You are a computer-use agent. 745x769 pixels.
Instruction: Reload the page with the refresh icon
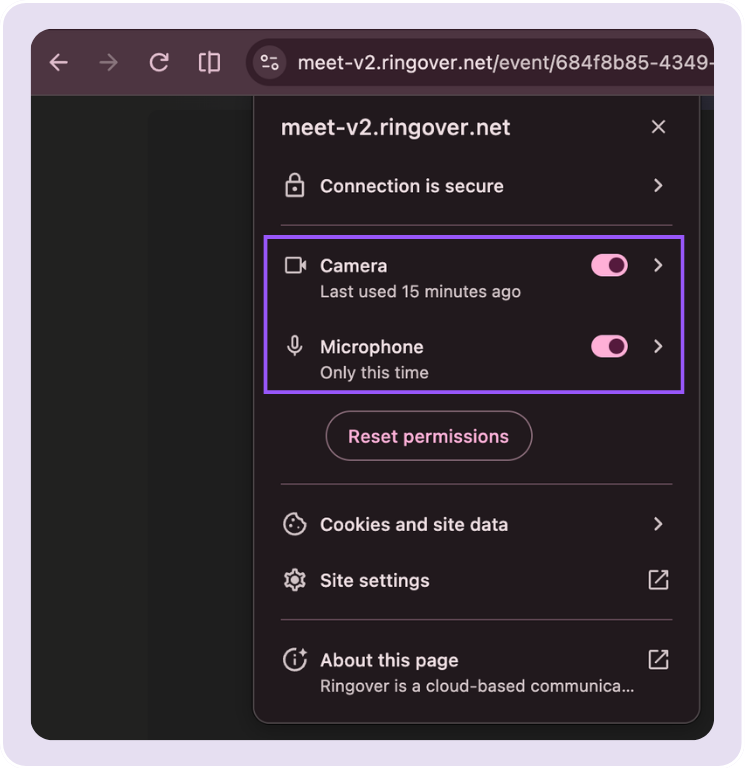[x=159, y=63]
